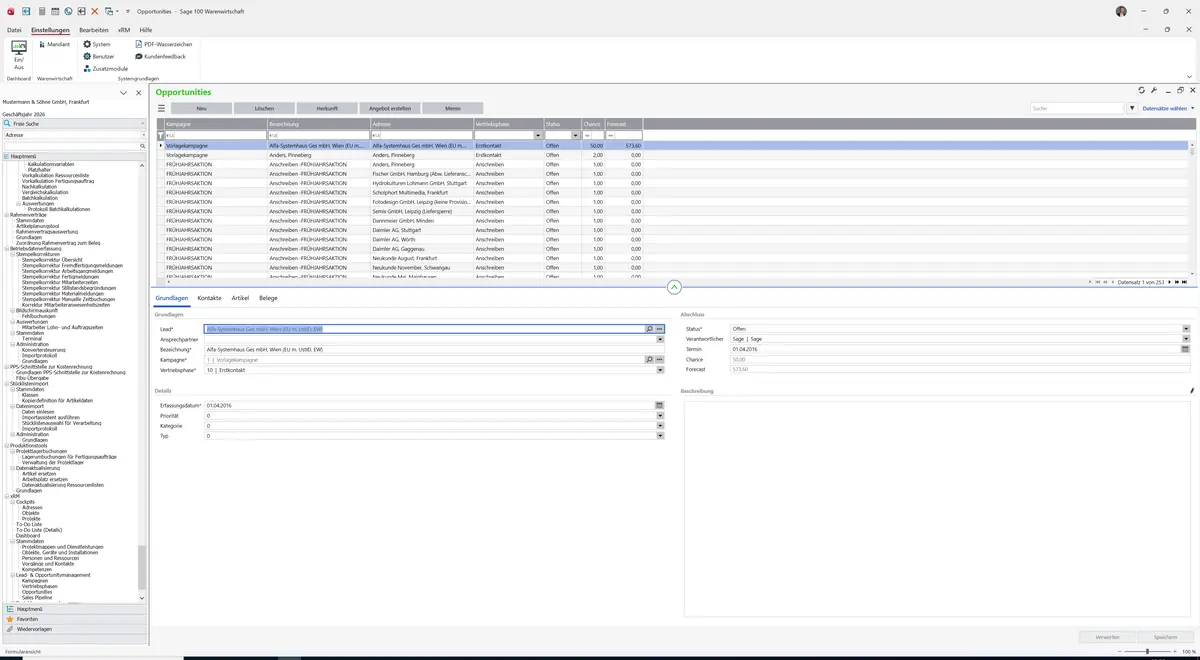1200x660 pixels.
Task: Switch to the Einstellungen ribbon tab
Action: (50, 30)
